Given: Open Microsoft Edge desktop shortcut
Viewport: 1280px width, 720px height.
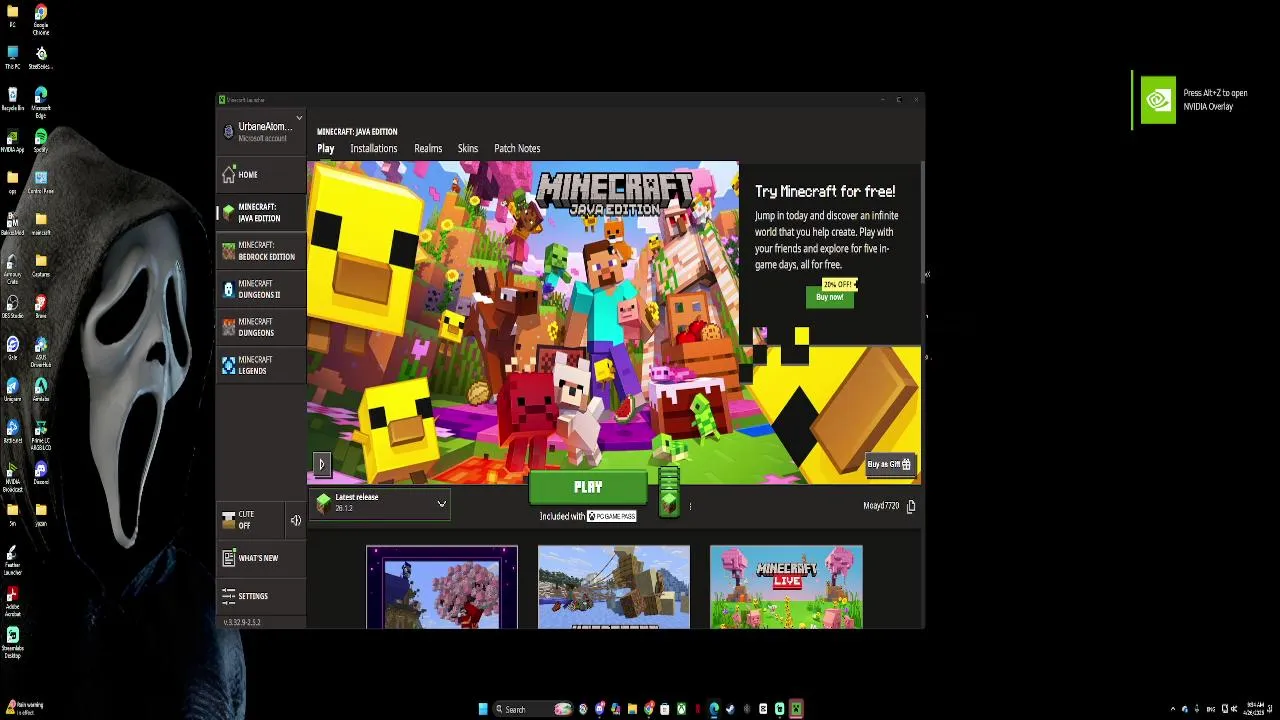Looking at the screenshot, I should pos(41,102).
